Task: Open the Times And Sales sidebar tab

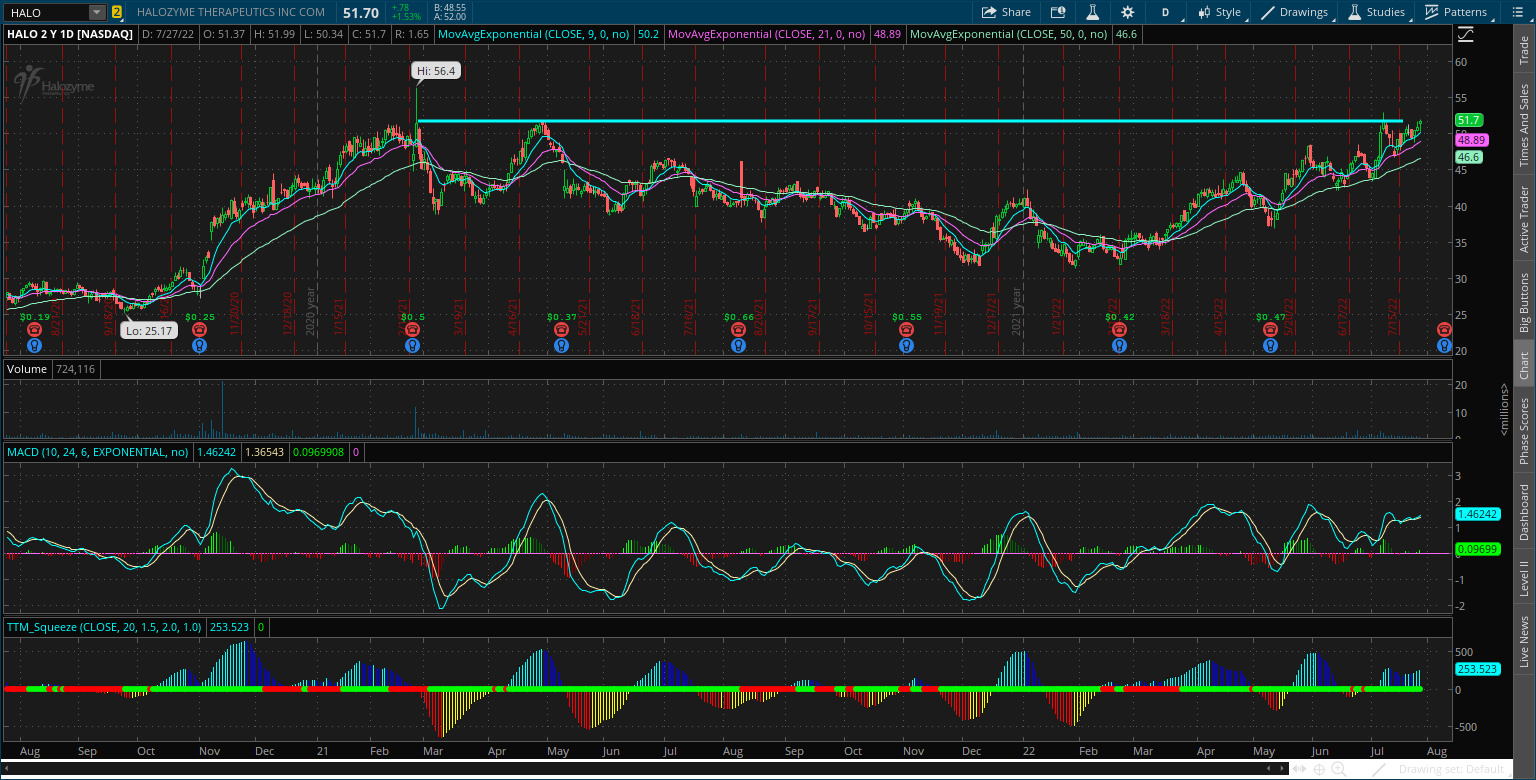Action: (1524, 124)
